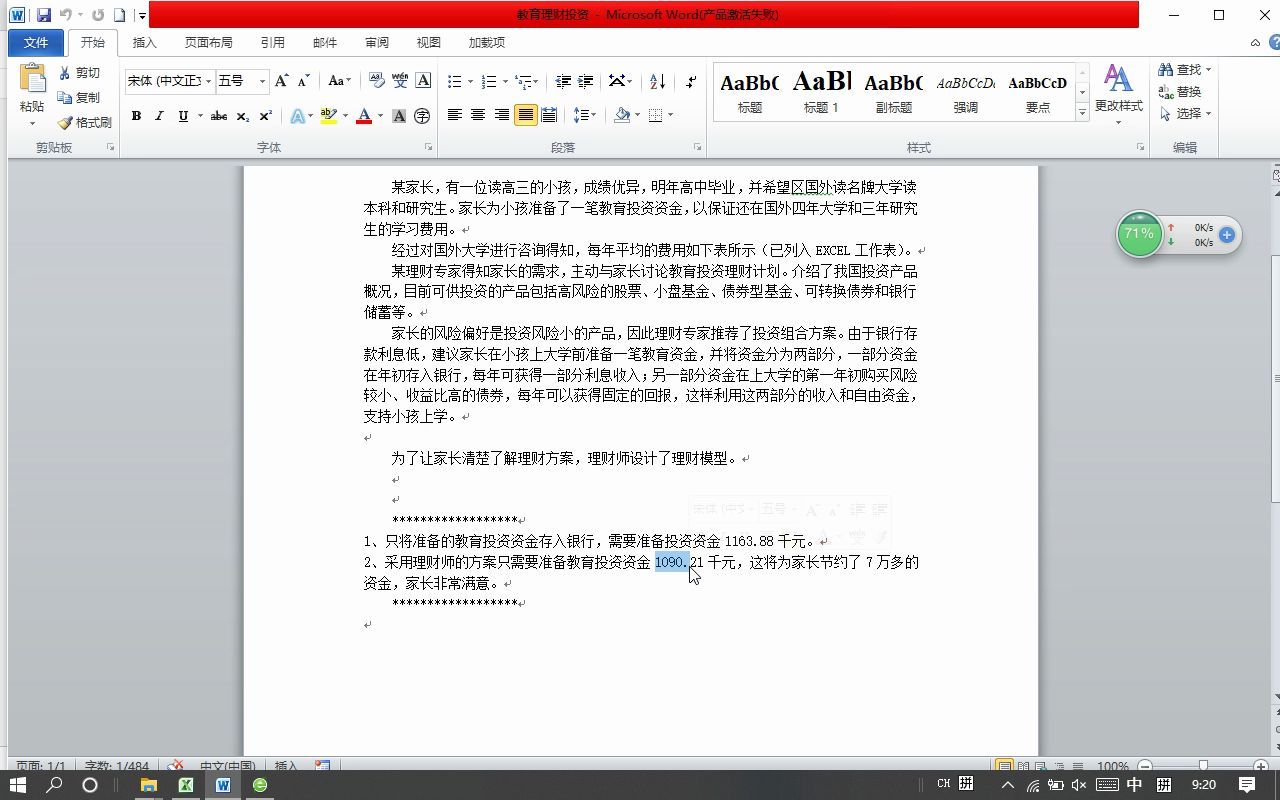The width and height of the screenshot is (1280, 800).
Task: Toggle Strikethrough formatting
Action: coord(219,116)
